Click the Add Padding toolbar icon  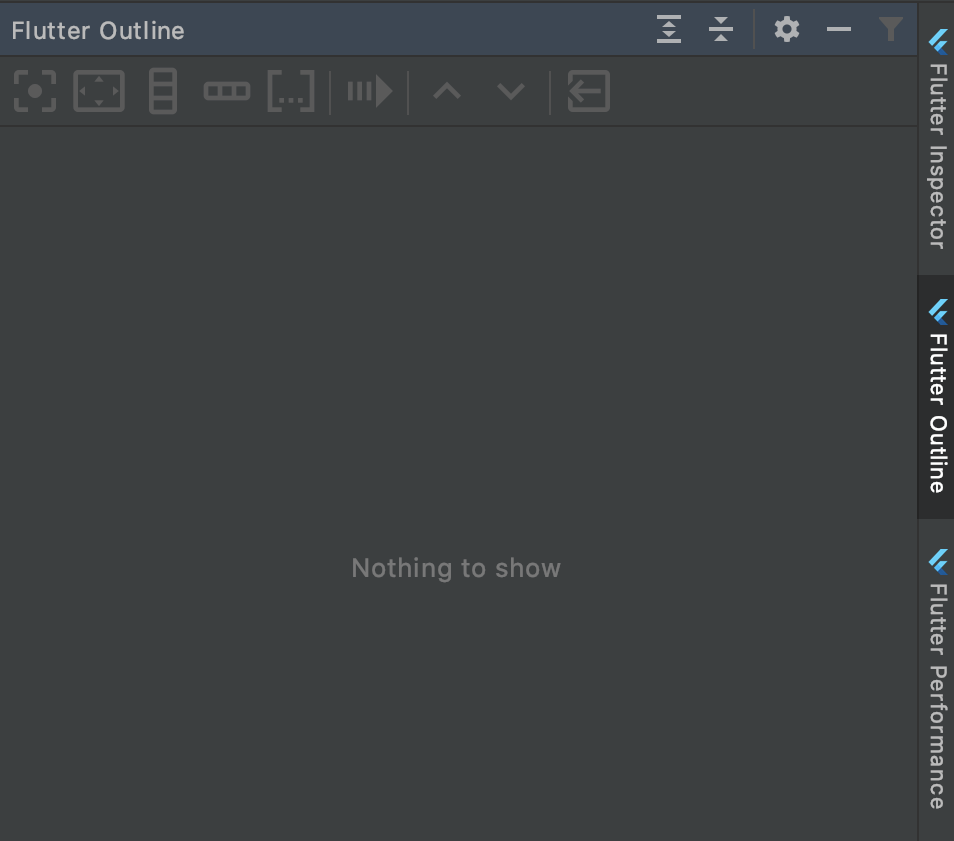99,91
